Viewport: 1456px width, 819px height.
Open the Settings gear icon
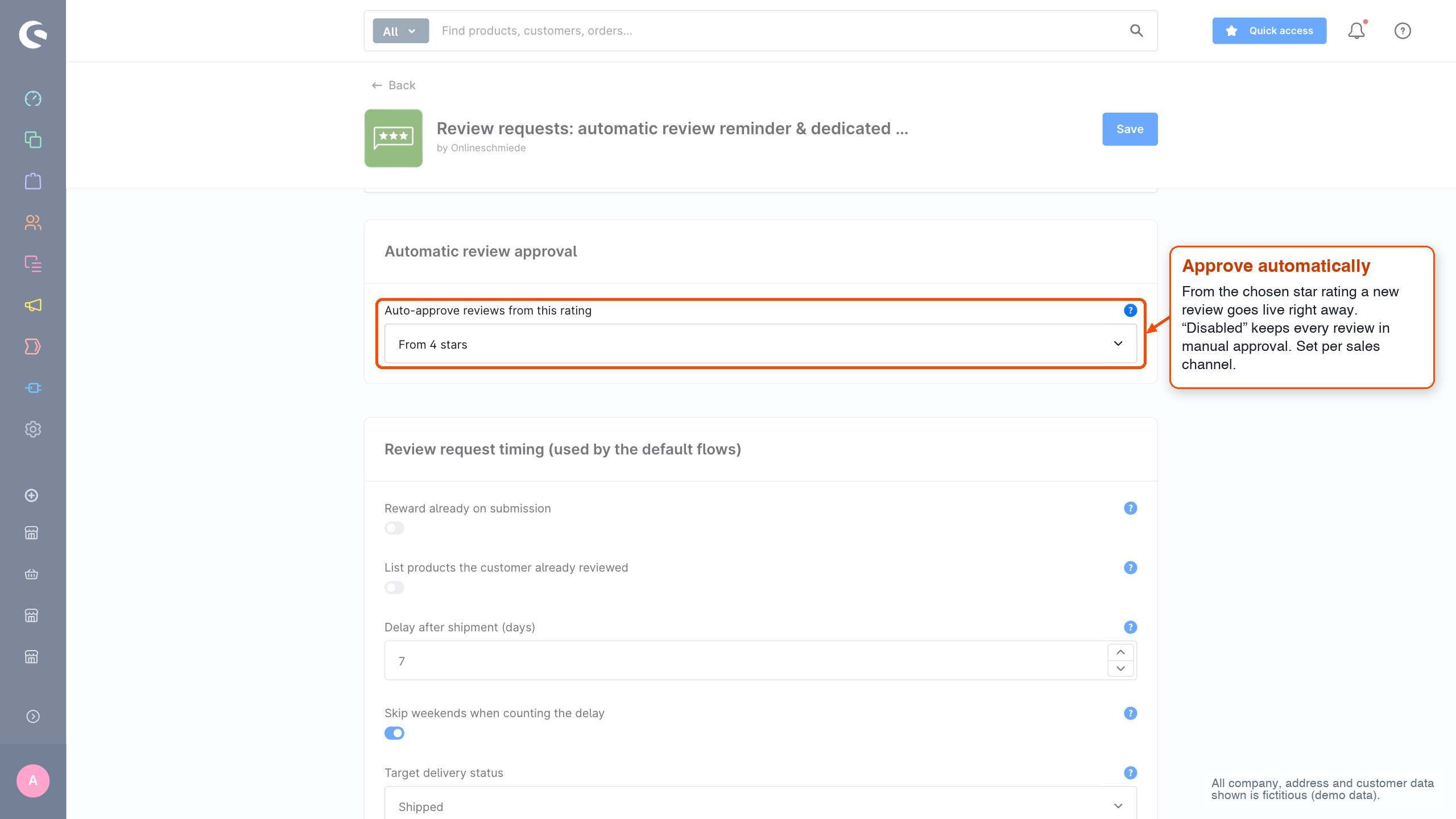(33, 429)
